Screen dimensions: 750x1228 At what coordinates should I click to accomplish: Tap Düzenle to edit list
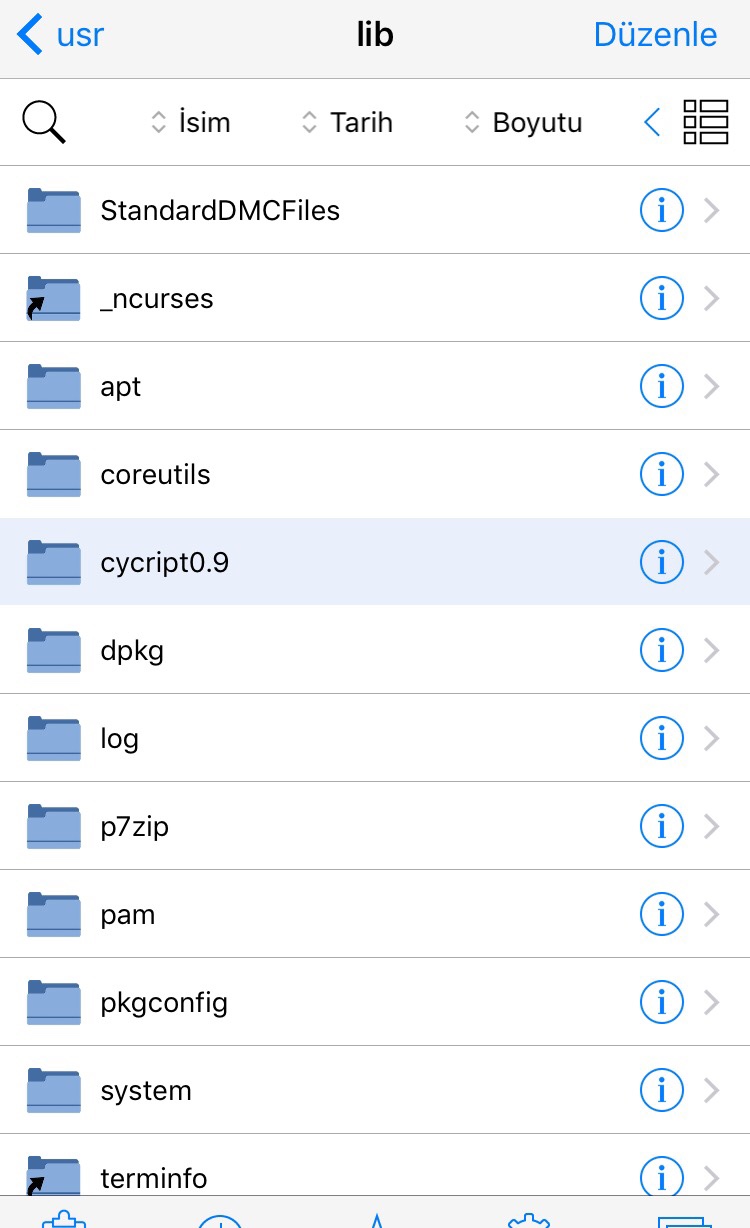[655, 35]
